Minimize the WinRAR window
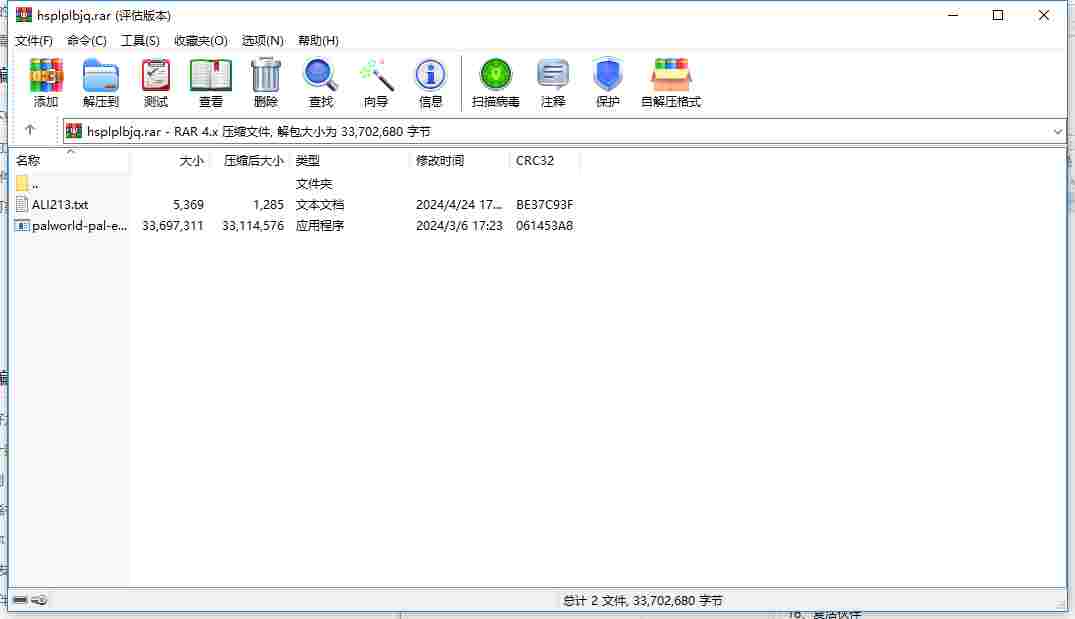Viewport: 1075px width, 619px height. tap(952, 15)
